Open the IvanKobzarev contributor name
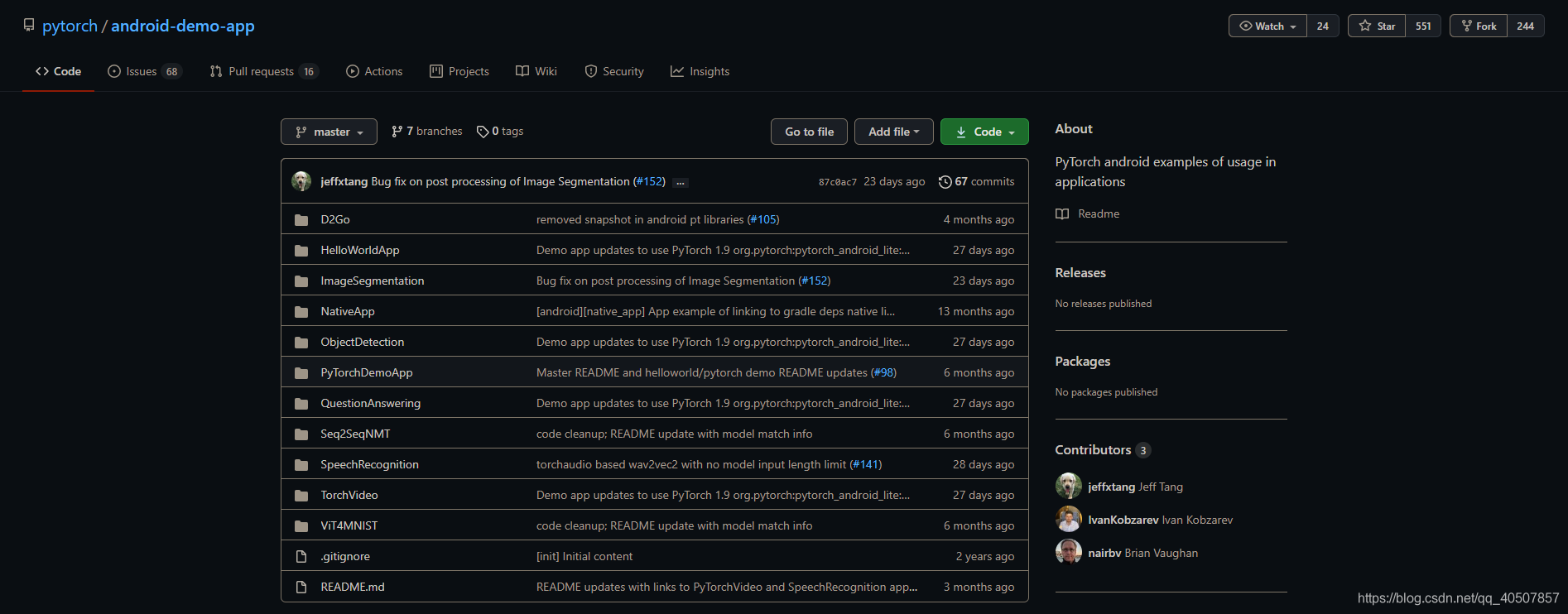Image resolution: width=1568 pixels, height=614 pixels. (1123, 520)
